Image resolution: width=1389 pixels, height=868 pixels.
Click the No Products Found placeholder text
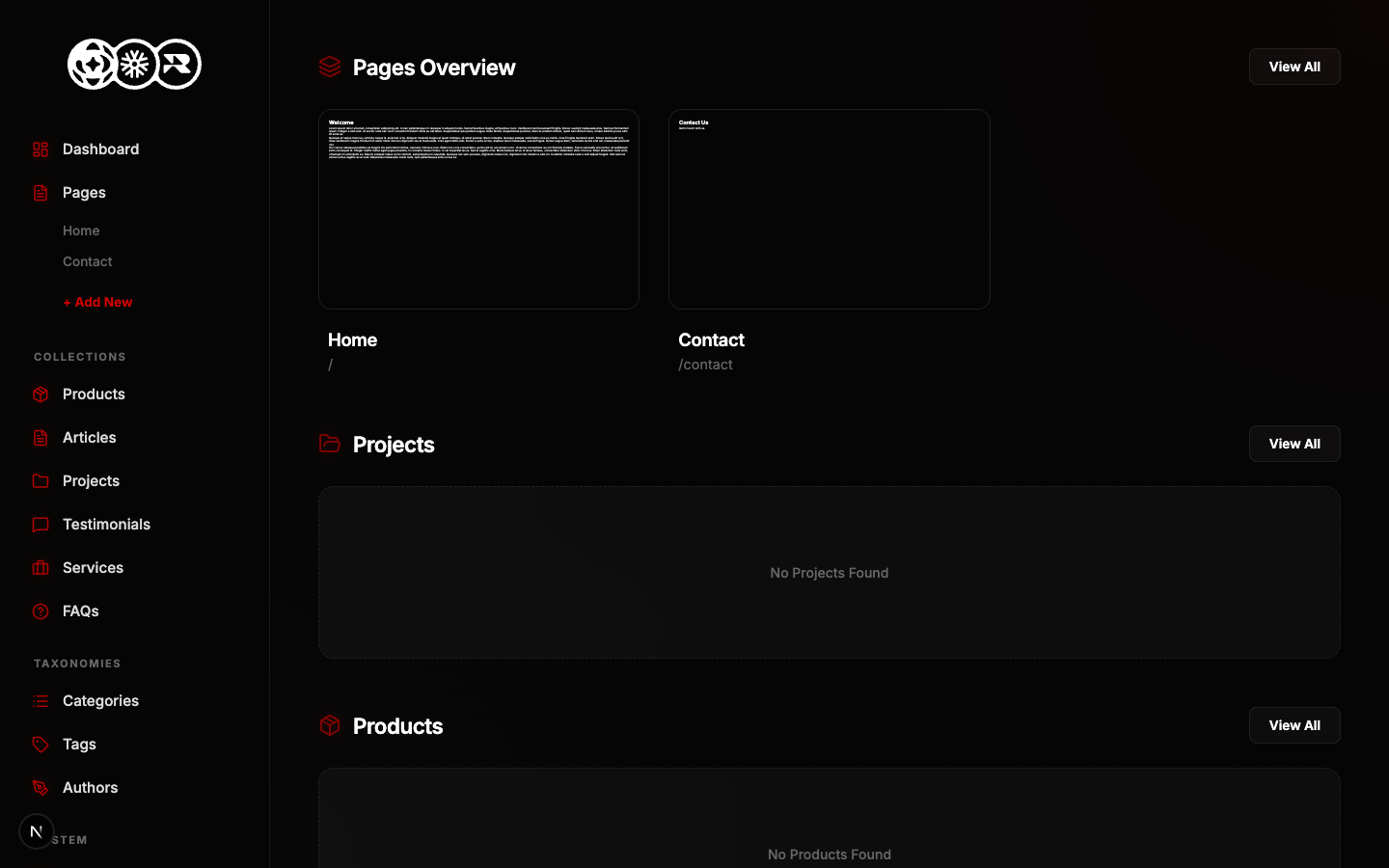coord(830,854)
